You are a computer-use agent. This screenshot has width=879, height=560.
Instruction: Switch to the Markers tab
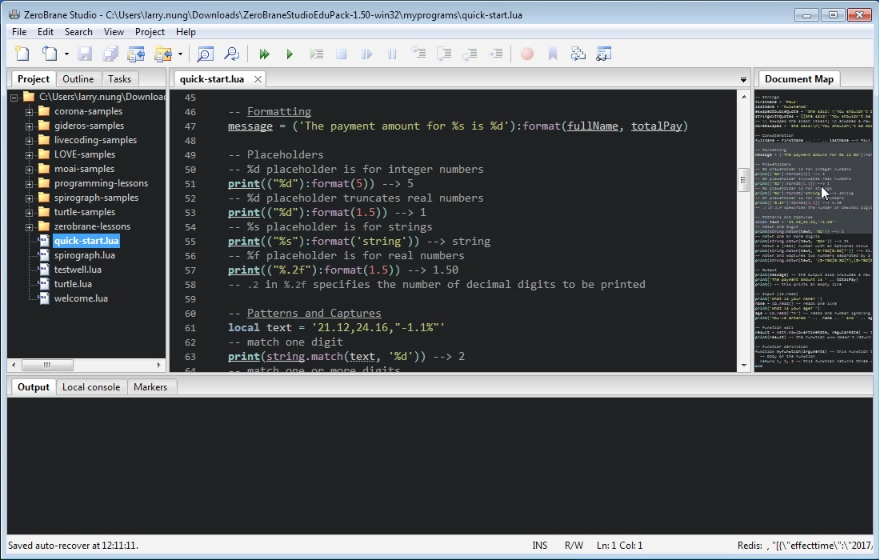pos(150,387)
